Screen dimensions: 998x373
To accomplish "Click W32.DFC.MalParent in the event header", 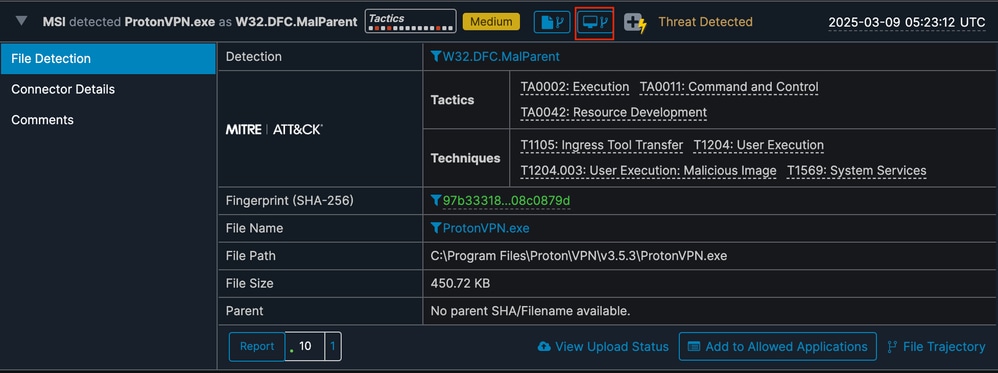I will [297, 22].
